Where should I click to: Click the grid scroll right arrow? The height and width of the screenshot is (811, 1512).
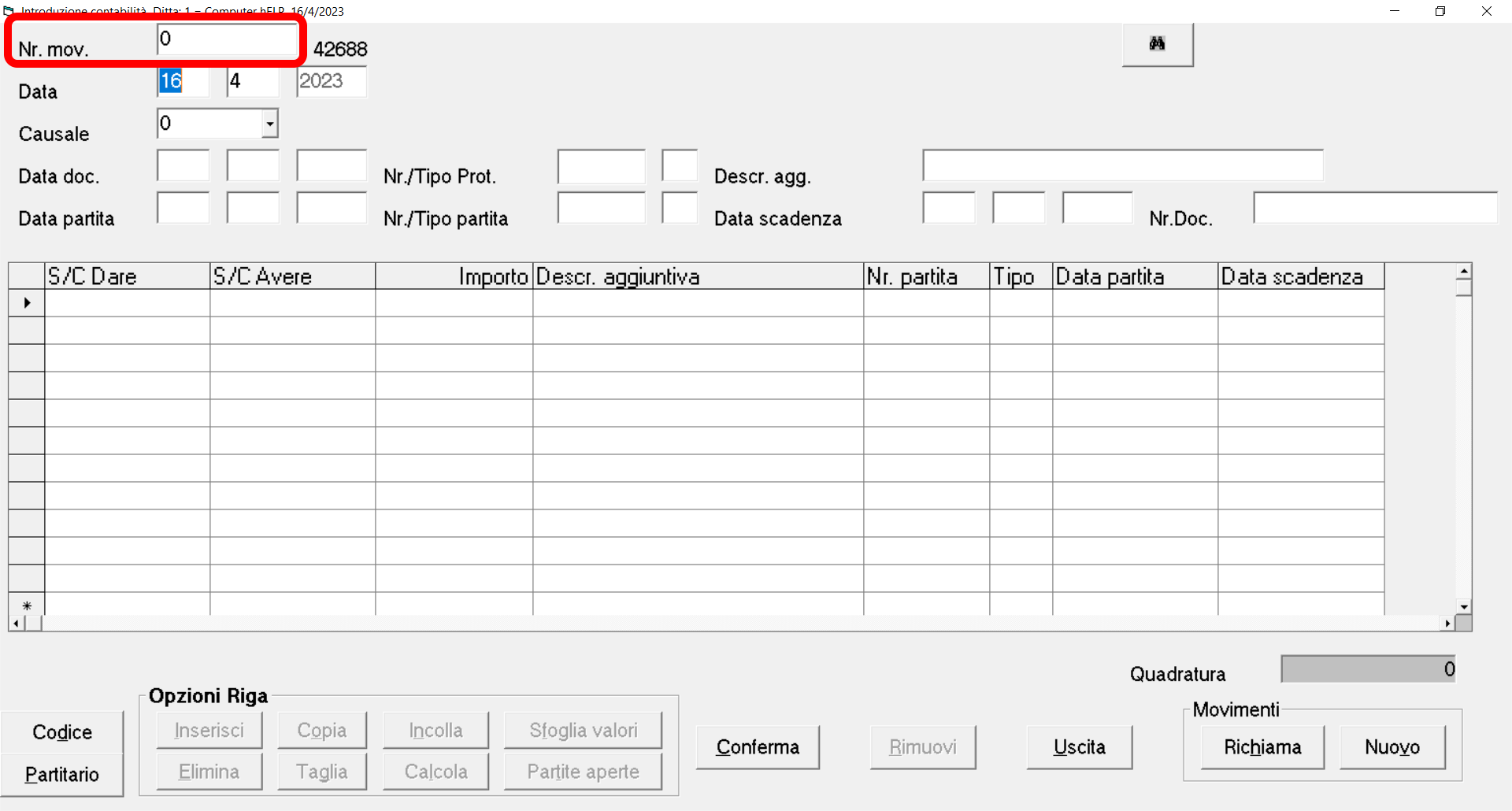[1447, 624]
